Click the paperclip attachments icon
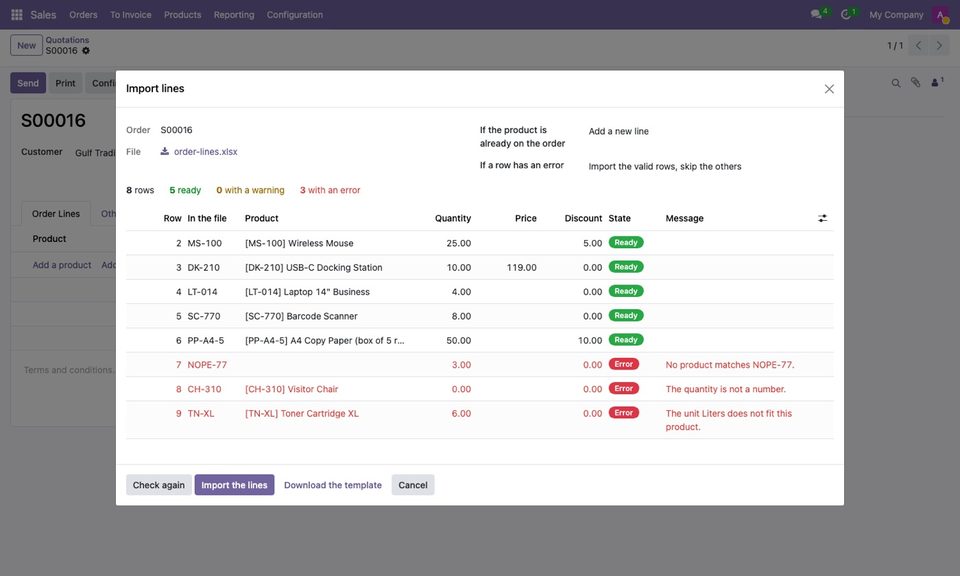960x576 pixels. pos(915,82)
